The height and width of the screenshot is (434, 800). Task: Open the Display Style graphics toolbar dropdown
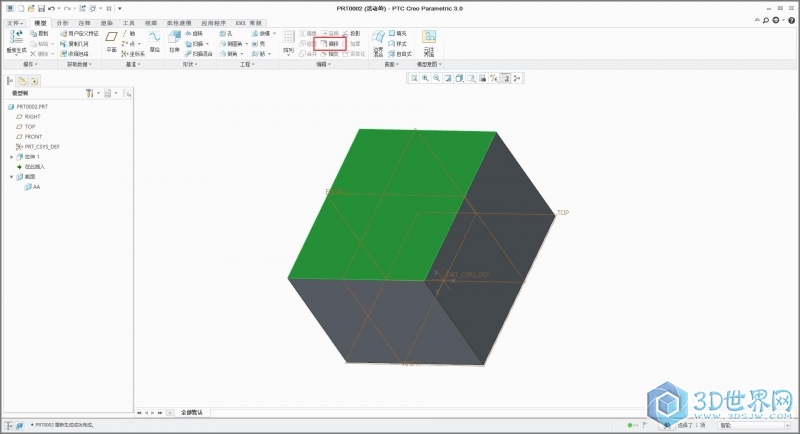pos(460,78)
